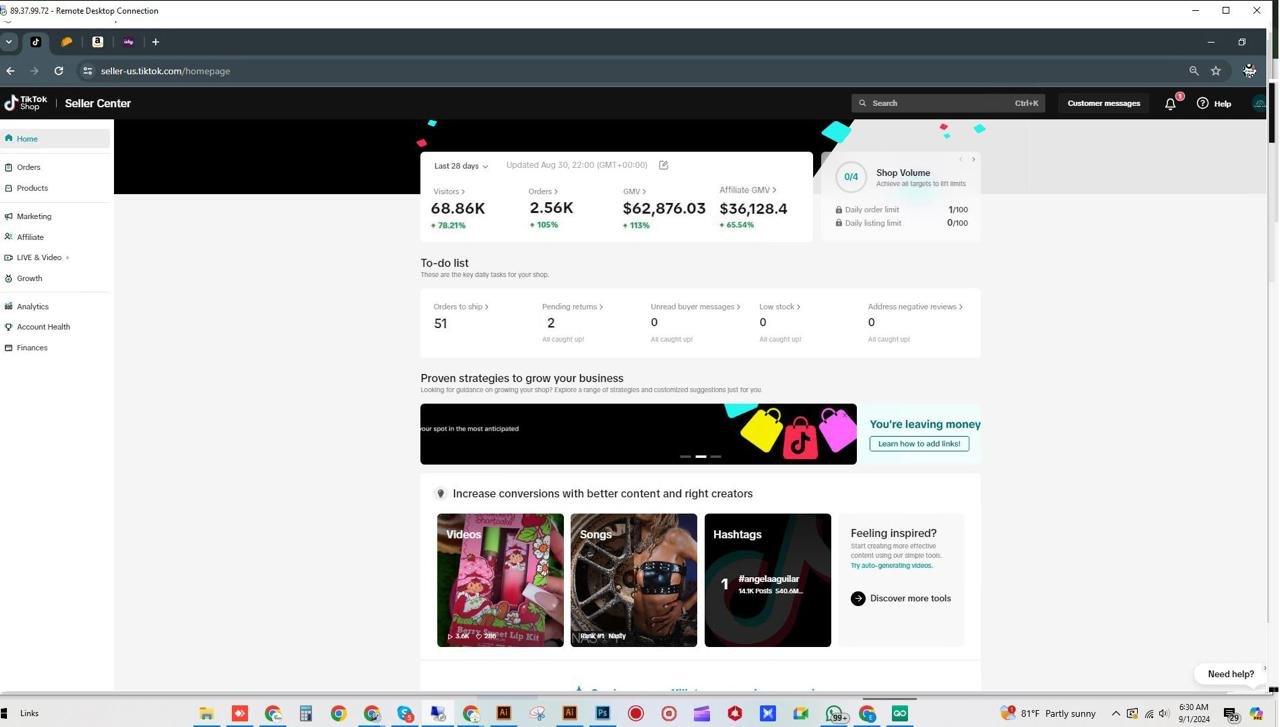Click the TikTok Shop logo

(x=26, y=103)
